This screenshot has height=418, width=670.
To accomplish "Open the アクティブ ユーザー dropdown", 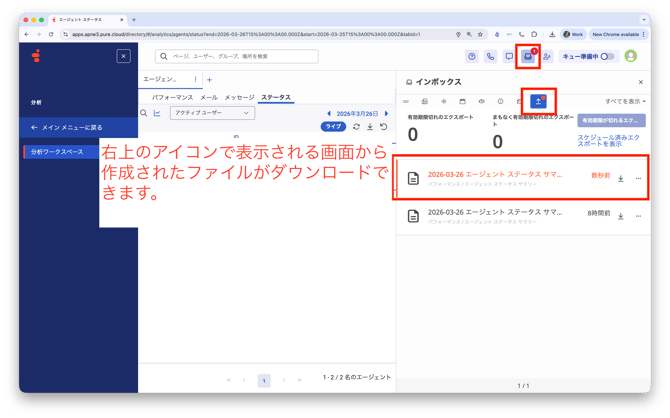I will [212, 113].
